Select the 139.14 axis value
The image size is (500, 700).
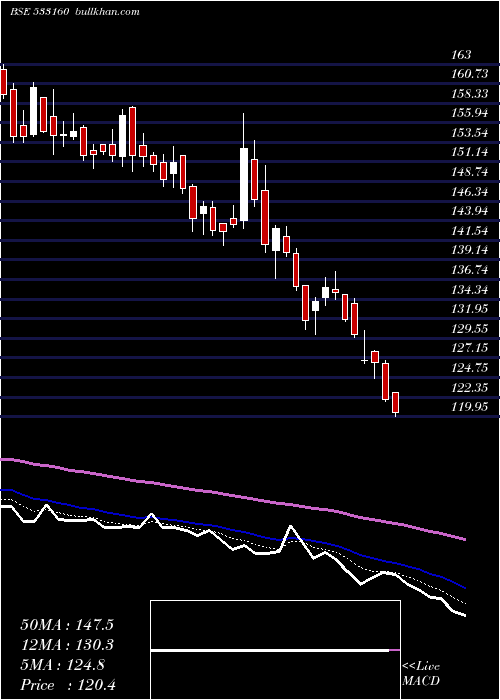[471, 250]
